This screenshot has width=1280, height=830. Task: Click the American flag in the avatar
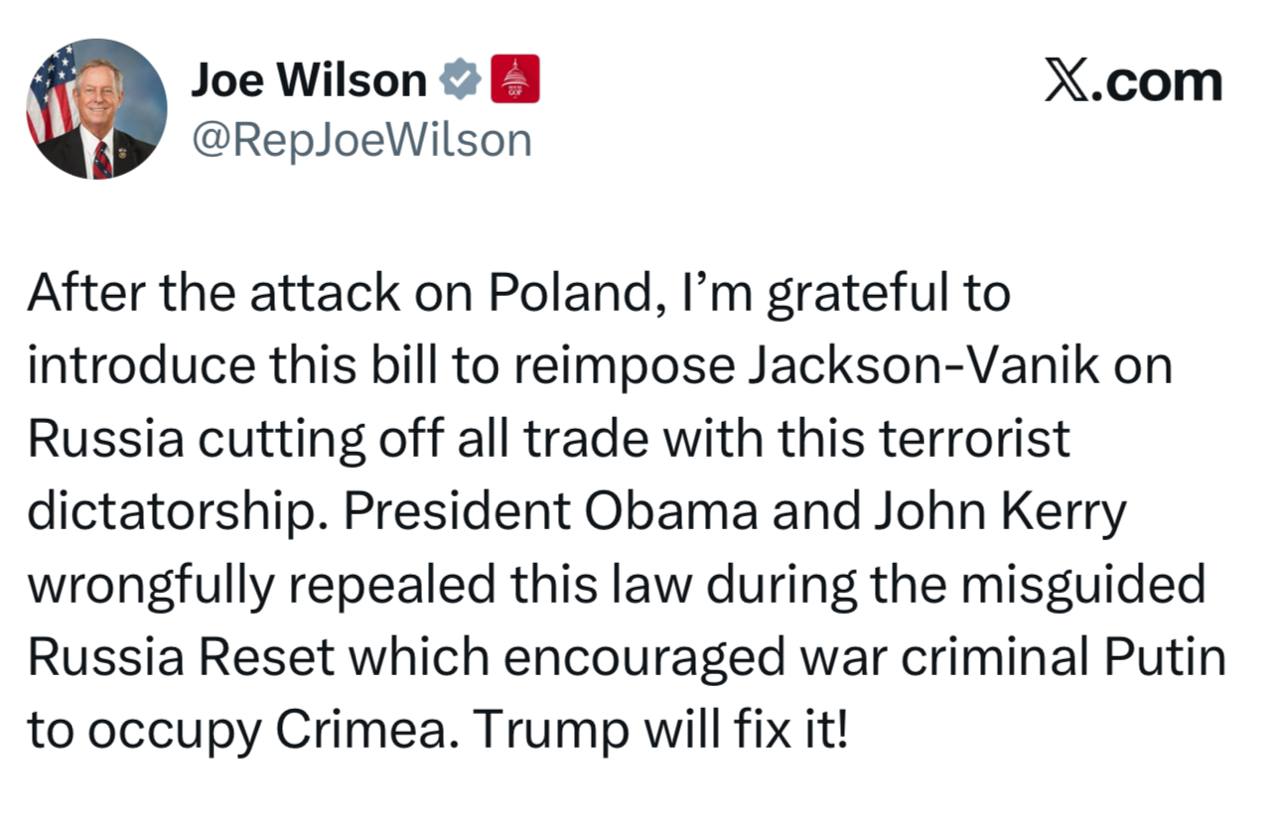coord(50,95)
